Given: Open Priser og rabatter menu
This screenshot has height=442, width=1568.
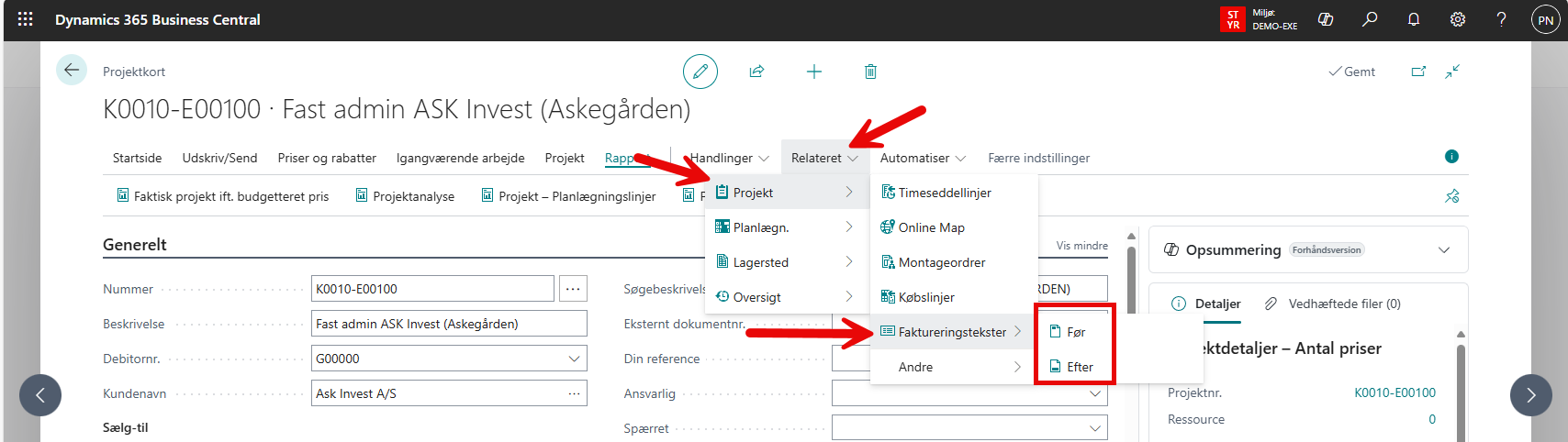Looking at the screenshot, I should [327, 158].
